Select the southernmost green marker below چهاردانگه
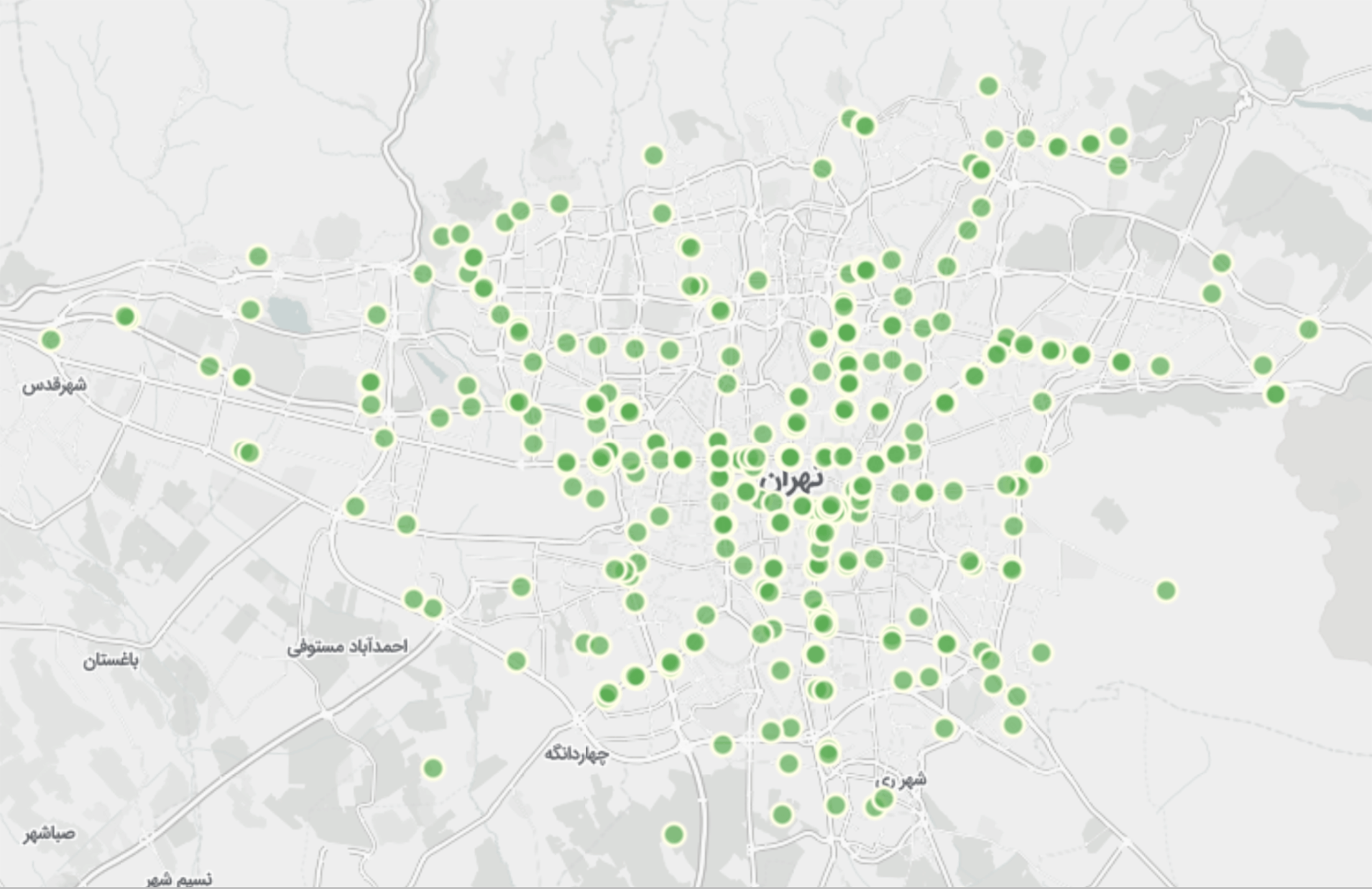This screenshot has width=1372, height=889. click(674, 834)
